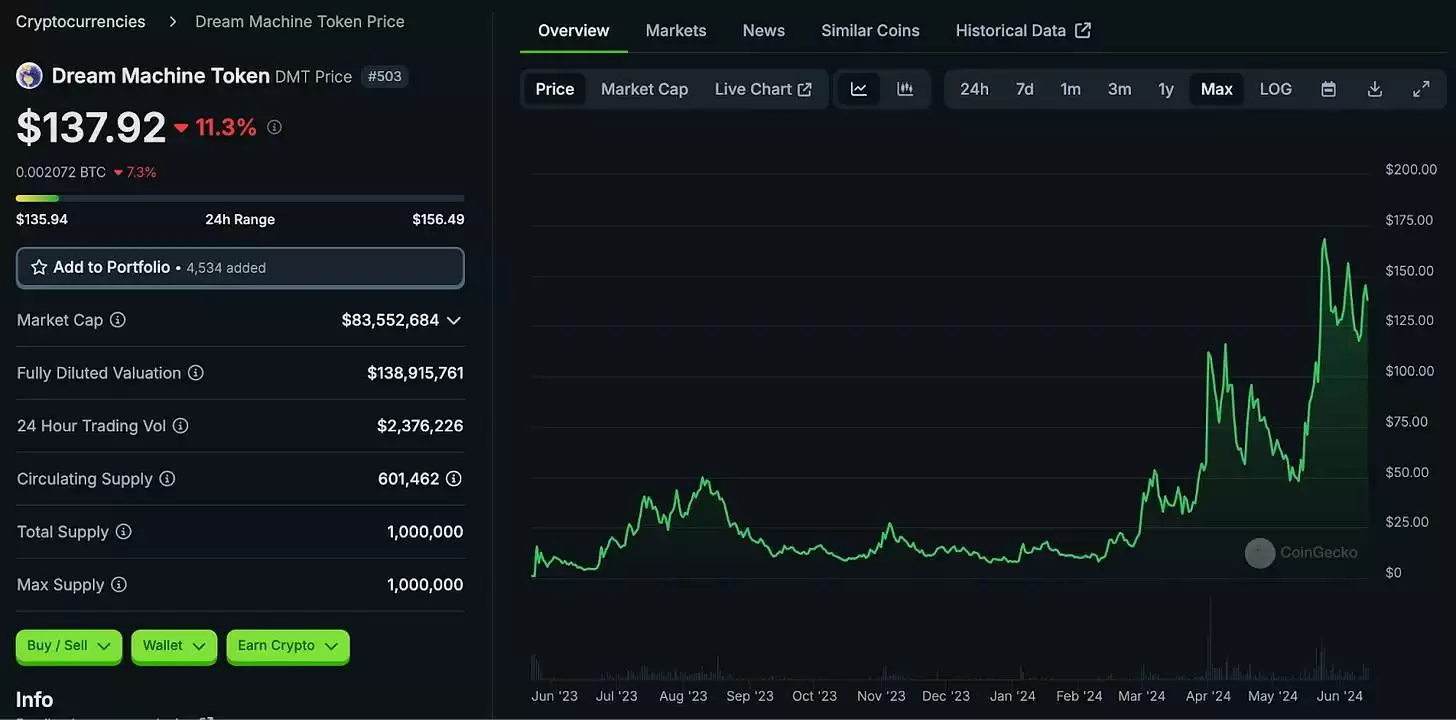Click the info icon beside Fully Diluted Valuation
Image resolution: width=1456 pixels, height=720 pixels.
click(x=196, y=373)
